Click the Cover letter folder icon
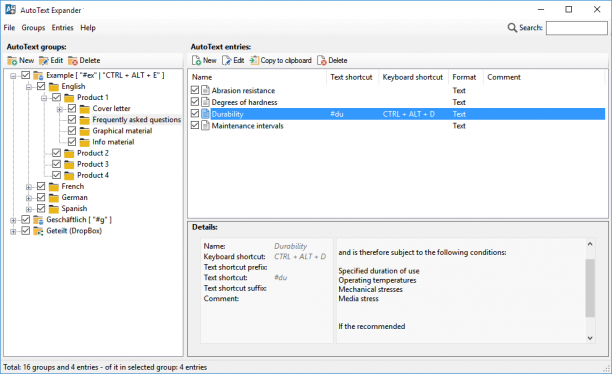The height and width of the screenshot is (374, 612). (x=85, y=109)
